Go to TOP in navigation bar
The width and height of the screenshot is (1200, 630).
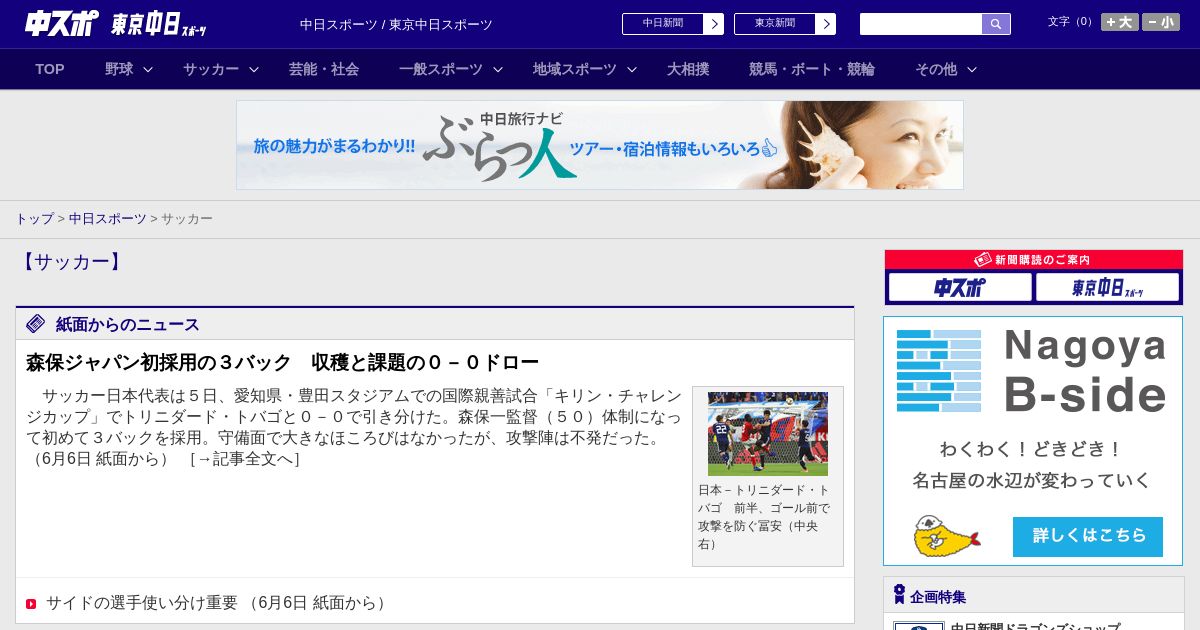click(x=50, y=69)
